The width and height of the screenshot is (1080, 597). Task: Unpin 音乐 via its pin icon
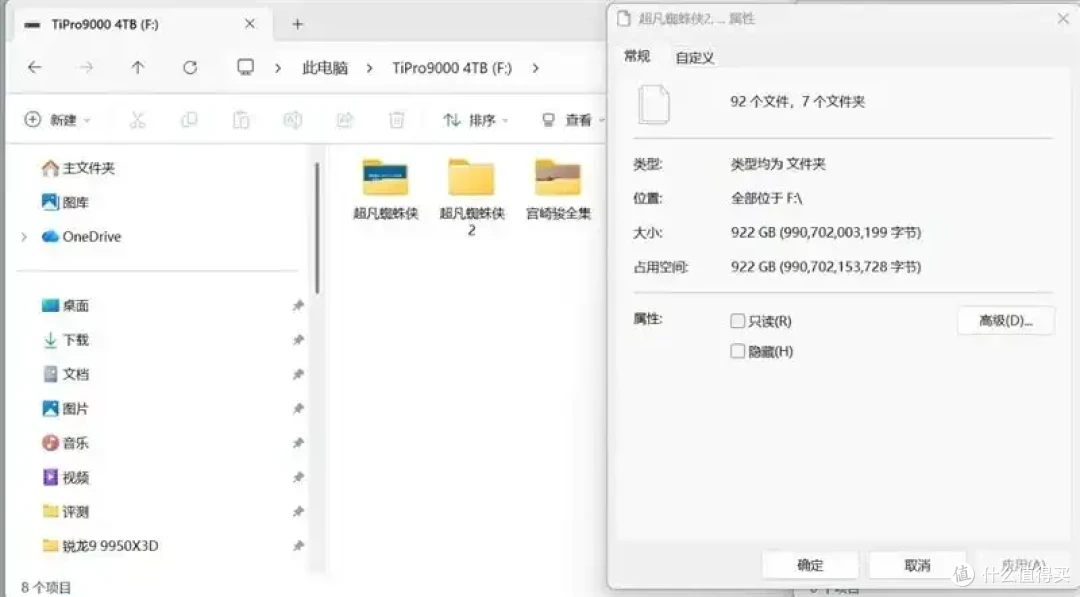(x=298, y=443)
